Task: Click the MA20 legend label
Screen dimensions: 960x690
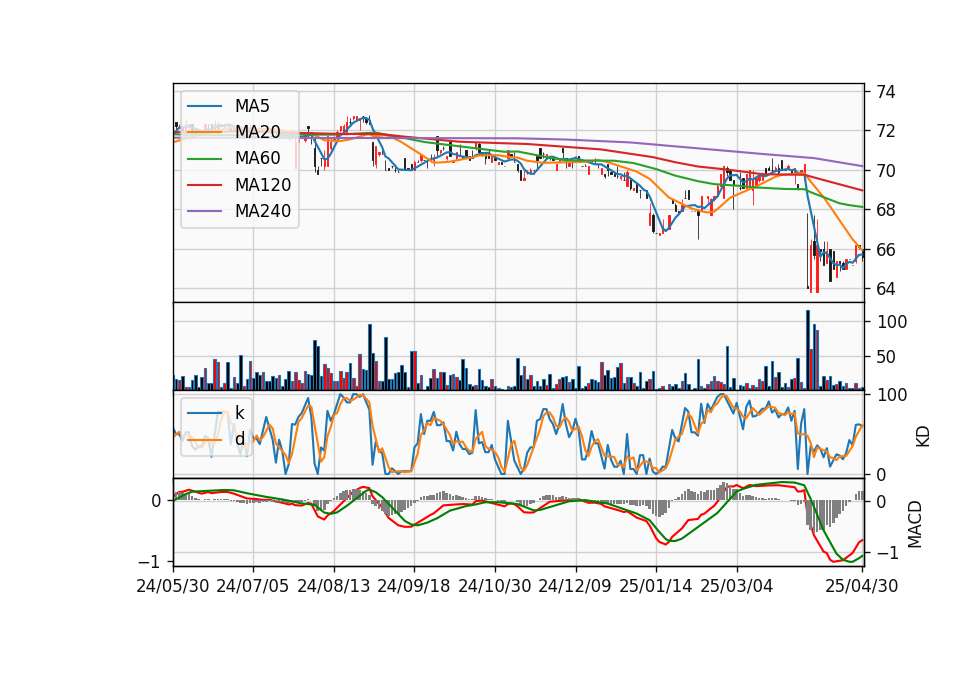Action: [258, 132]
